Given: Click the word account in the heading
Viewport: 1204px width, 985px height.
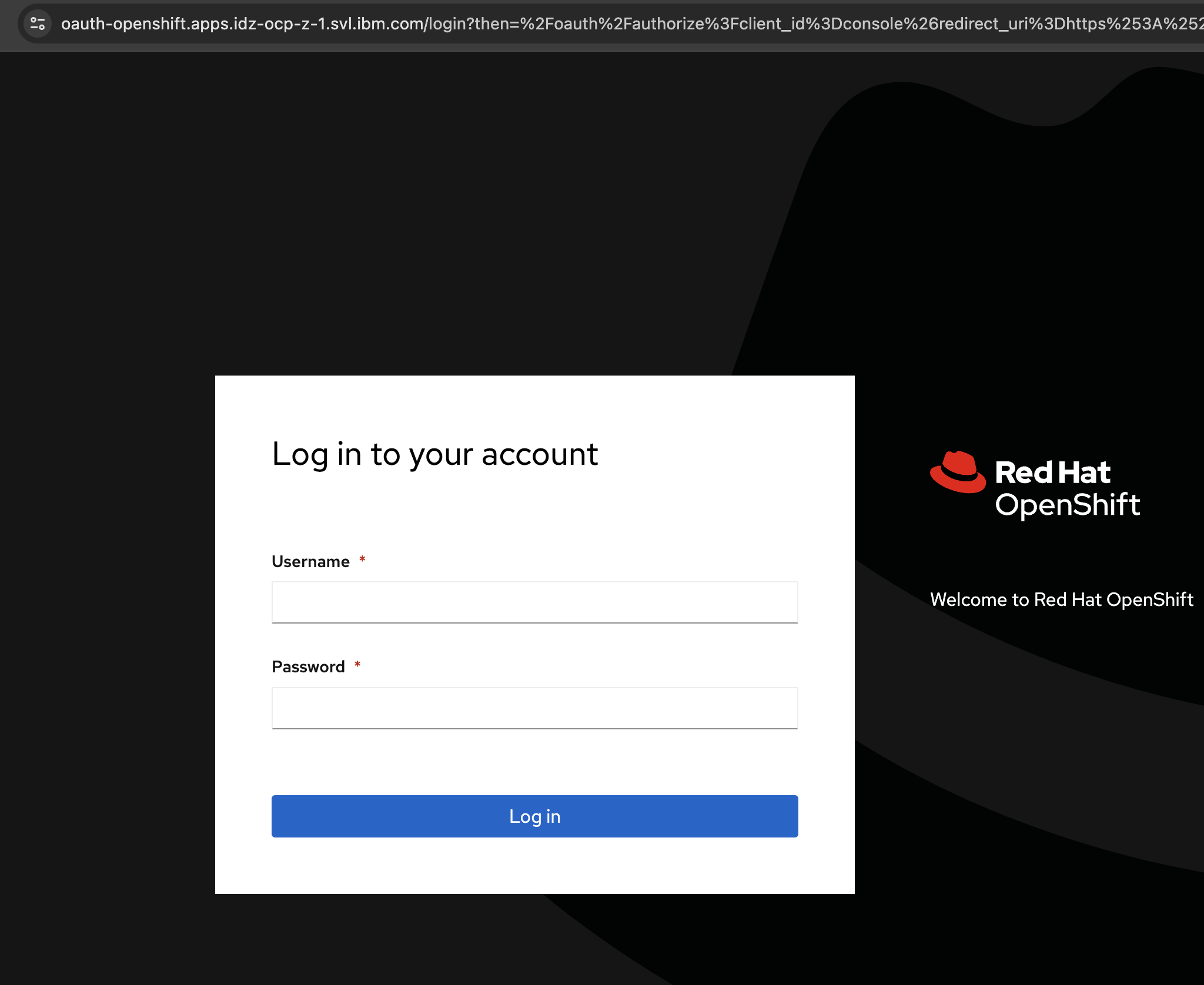Looking at the screenshot, I should [x=539, y=454].
